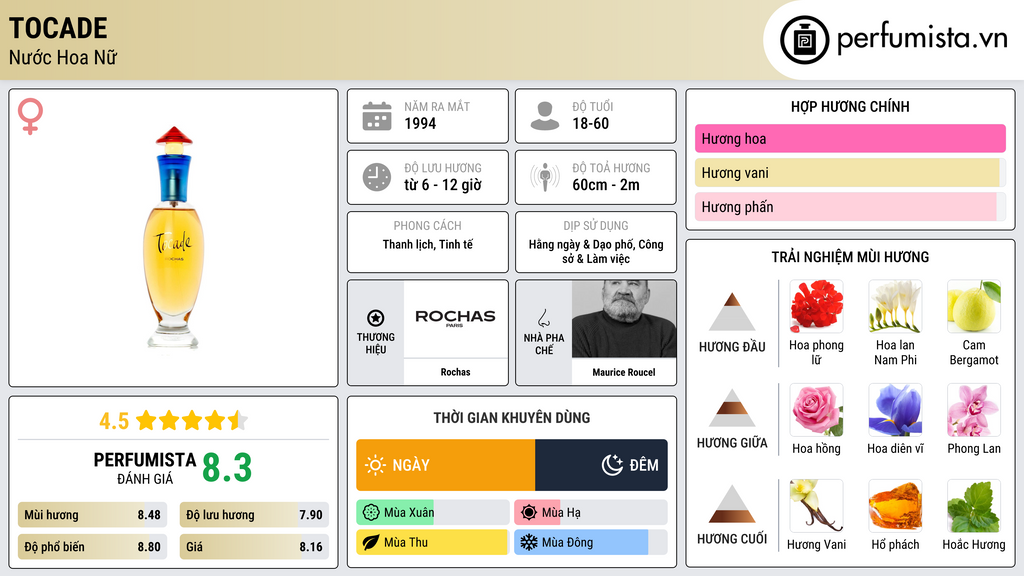Click the Rochas Paris brand logo
Image resolution: width=1024 pixels, height=576 pixels.
(x=455, y=318)
